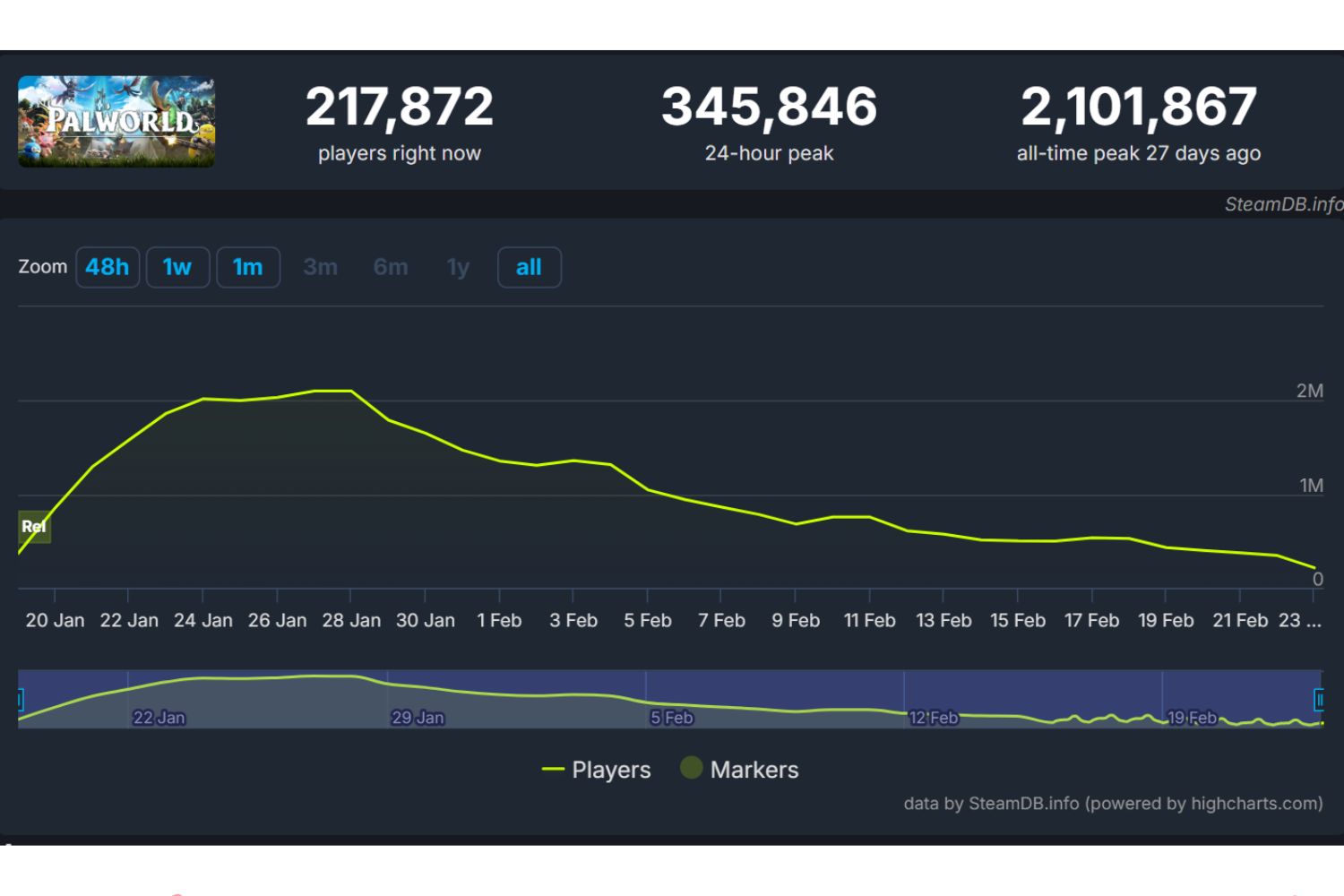
Task: Toggle the Markers legend series
Action: [739, 769]
